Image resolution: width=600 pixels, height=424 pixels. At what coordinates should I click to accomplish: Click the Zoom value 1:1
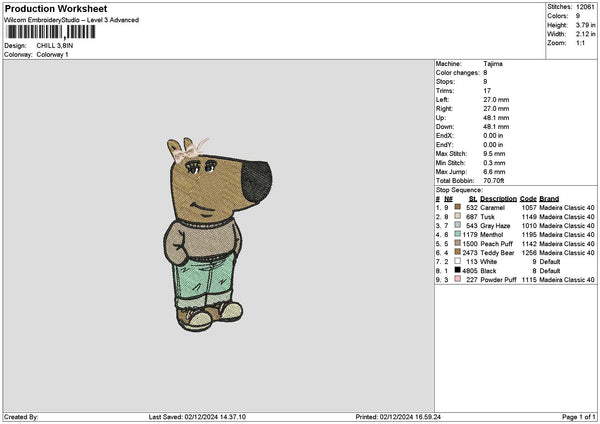[x=580, y=43]
